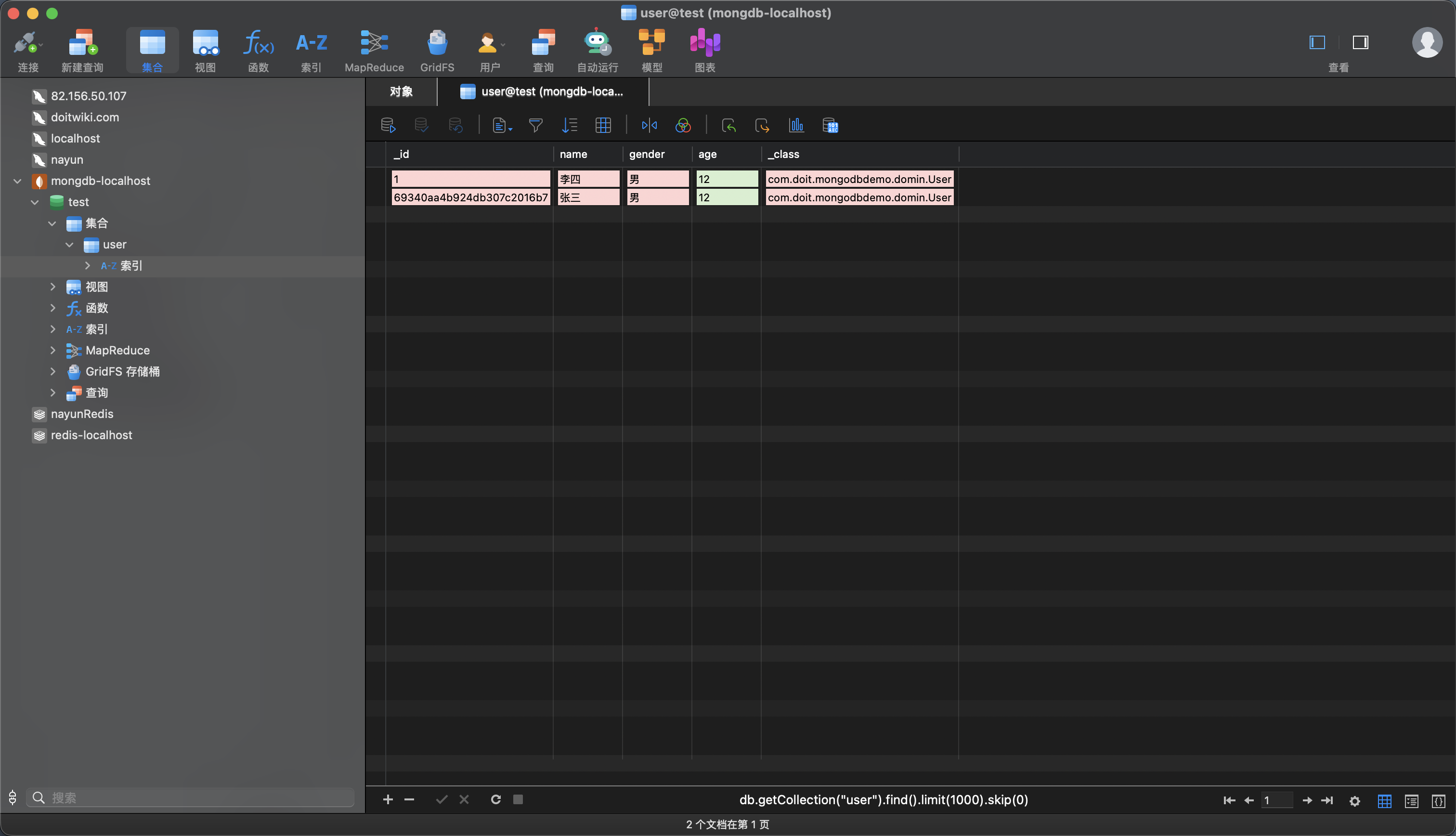Screen dimensions: 1456x836
Task: Click the sort icon in the data toolbar
Action: (569, 125)
